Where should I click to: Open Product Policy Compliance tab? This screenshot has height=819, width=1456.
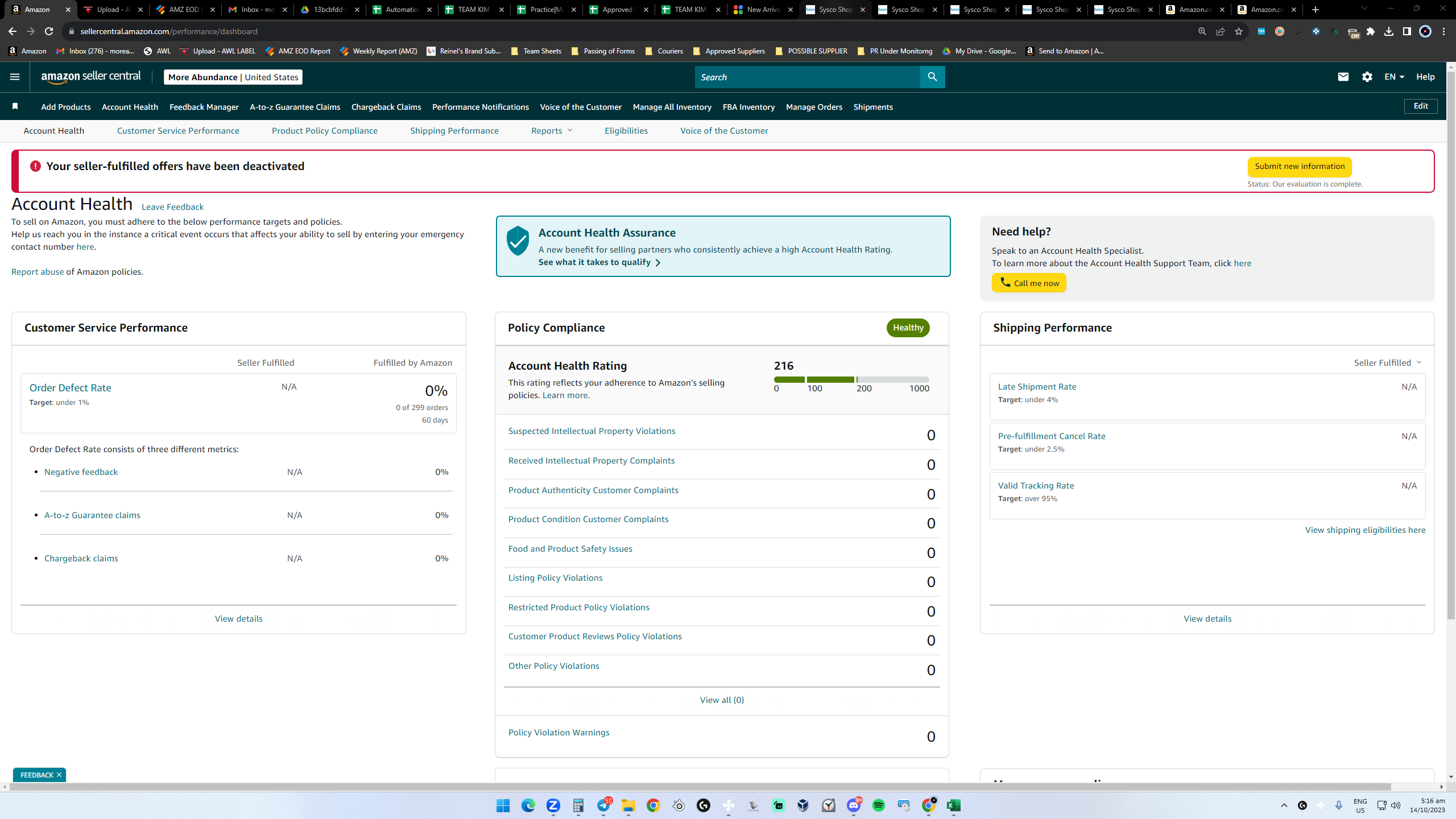[x=325, y=131]
